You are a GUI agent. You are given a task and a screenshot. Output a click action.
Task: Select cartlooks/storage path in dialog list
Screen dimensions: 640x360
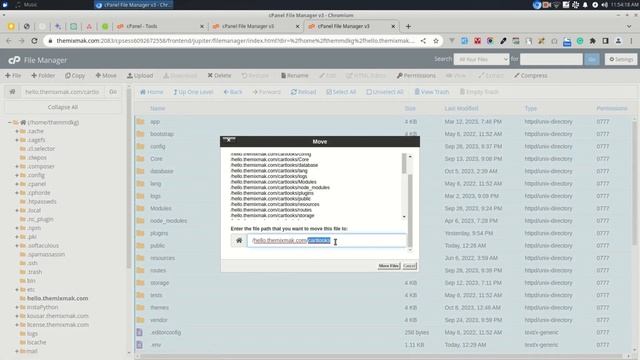click(x=272, y=216)
